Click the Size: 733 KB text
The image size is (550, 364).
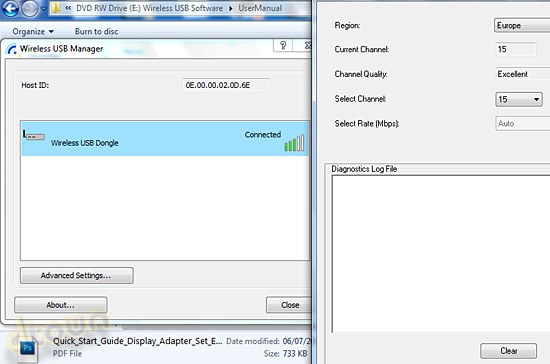tap(286, 353)
